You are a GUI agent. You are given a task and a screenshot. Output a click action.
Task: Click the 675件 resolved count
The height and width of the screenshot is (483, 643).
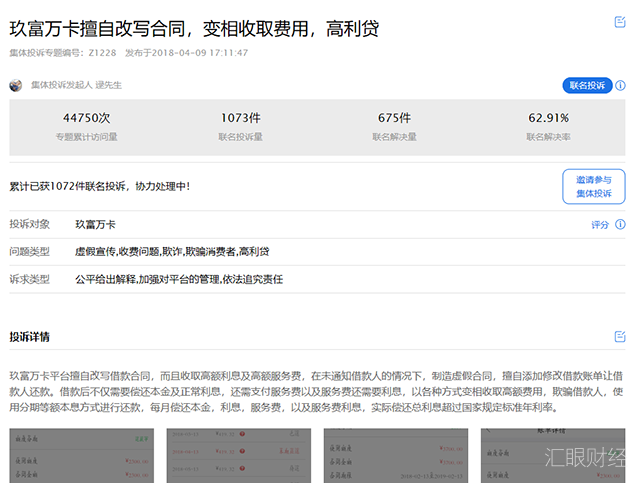point(394,118)
